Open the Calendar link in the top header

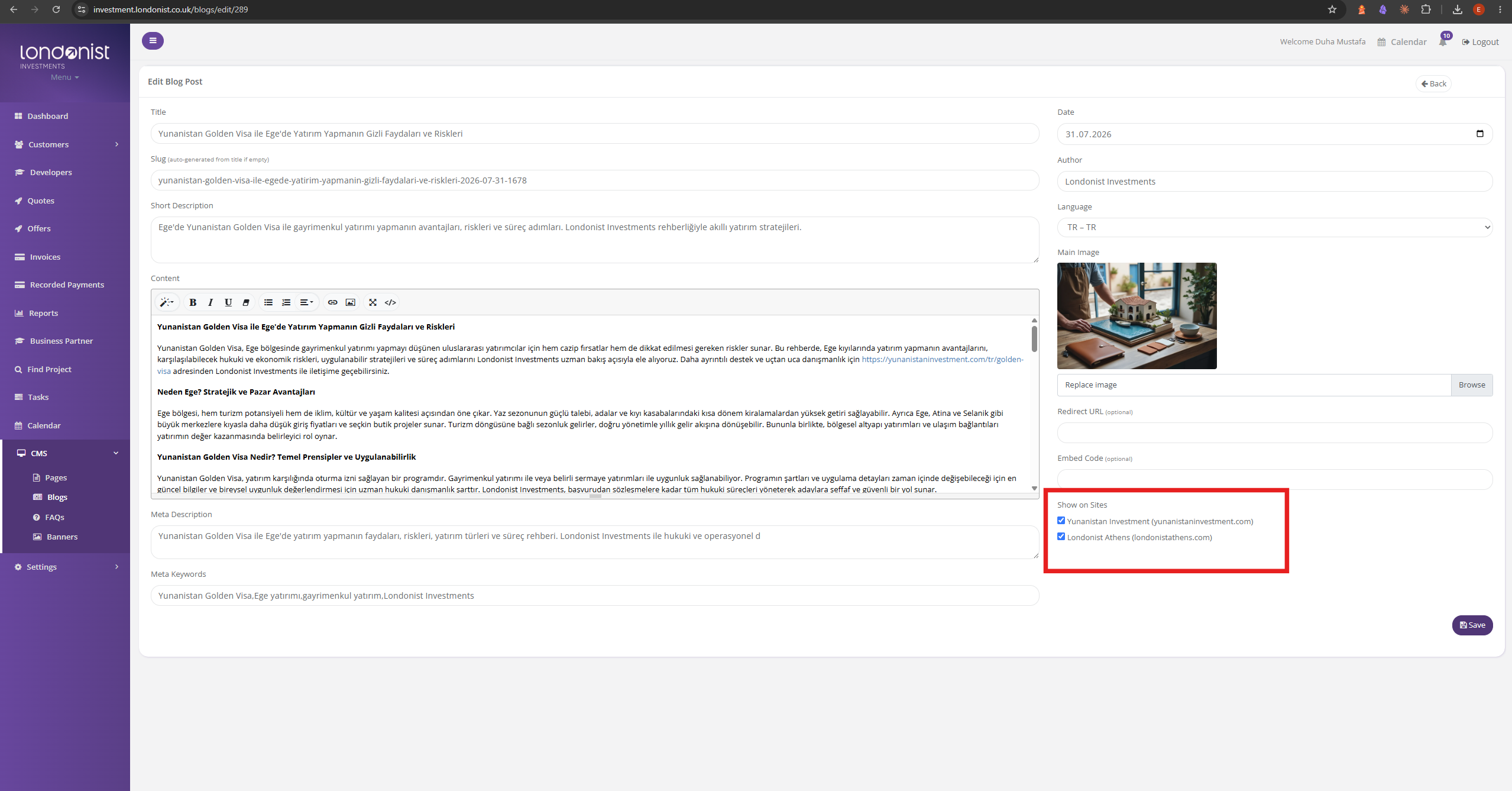point(1402,42)
